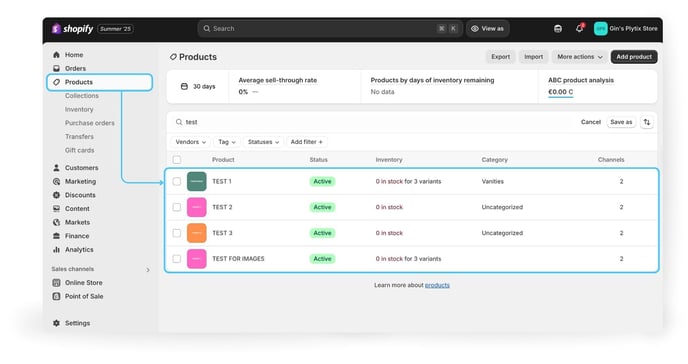Tick the checkbox for TEST 2
The image size is (688, 364).
click(177, 207)
